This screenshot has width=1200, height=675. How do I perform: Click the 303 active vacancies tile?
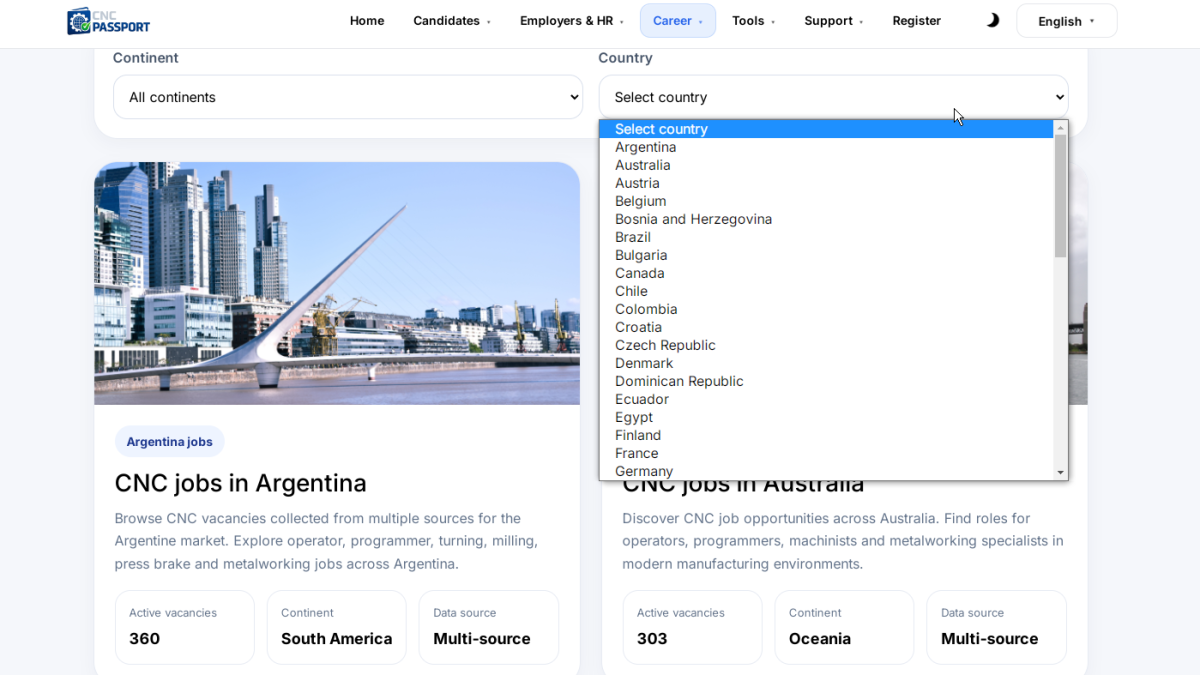pyautogui.click(x=693, y=627)
